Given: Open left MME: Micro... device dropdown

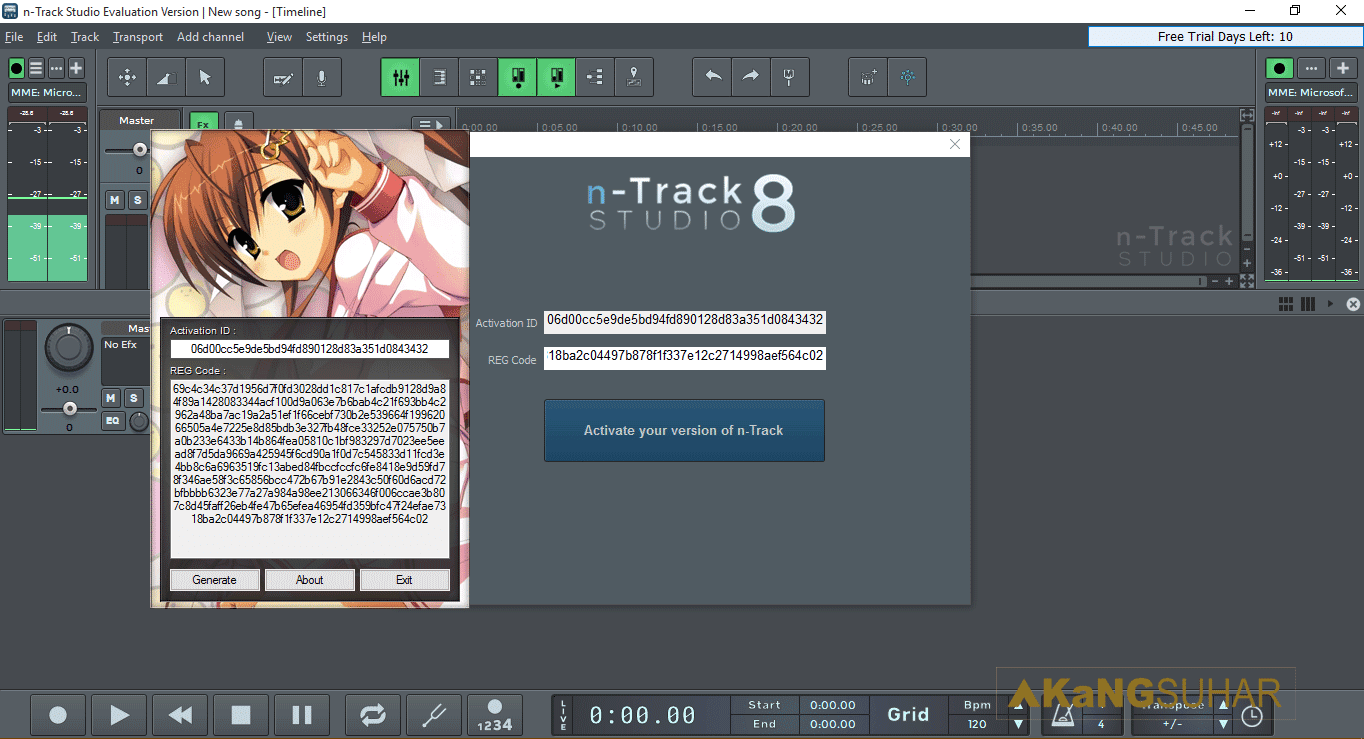Looking at the screenshot, I should coord(47,93).
